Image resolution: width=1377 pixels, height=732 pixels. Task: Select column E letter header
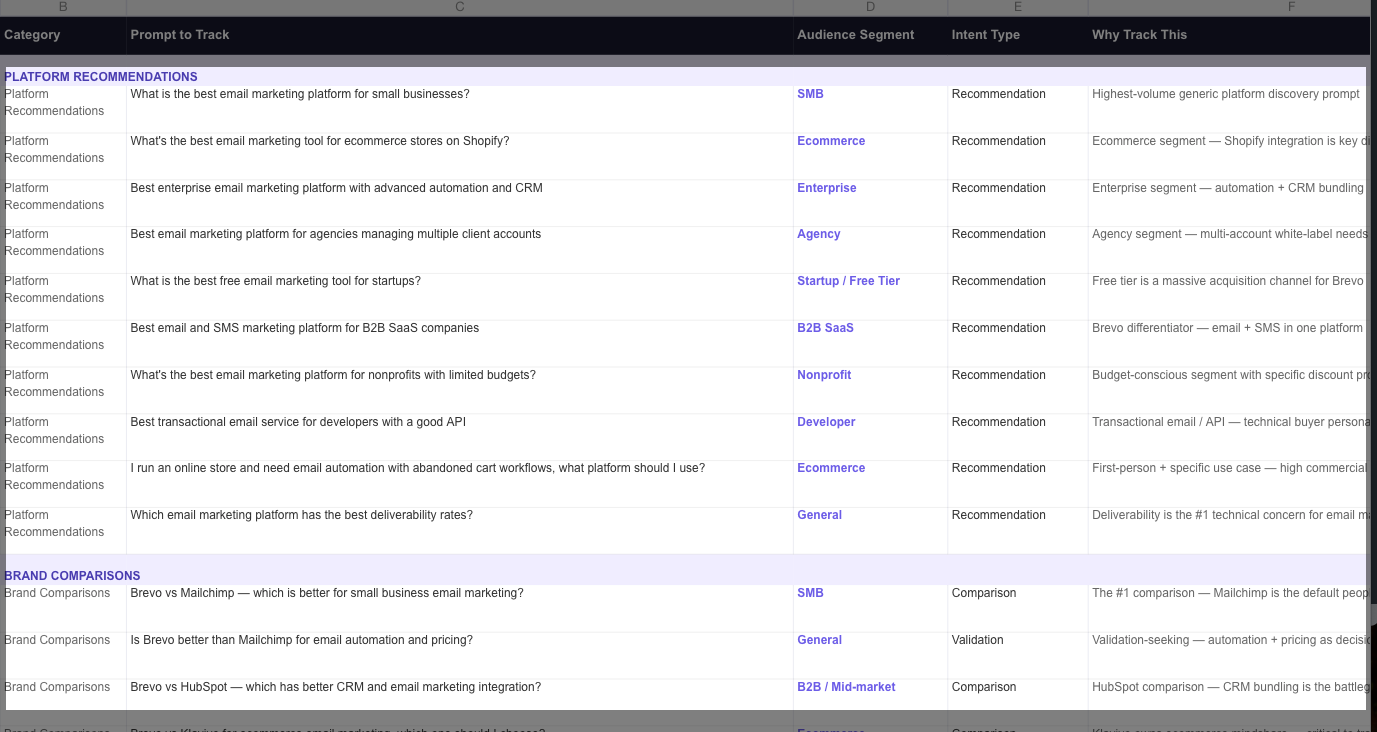pyautogui.click(x=1018, y=7)
